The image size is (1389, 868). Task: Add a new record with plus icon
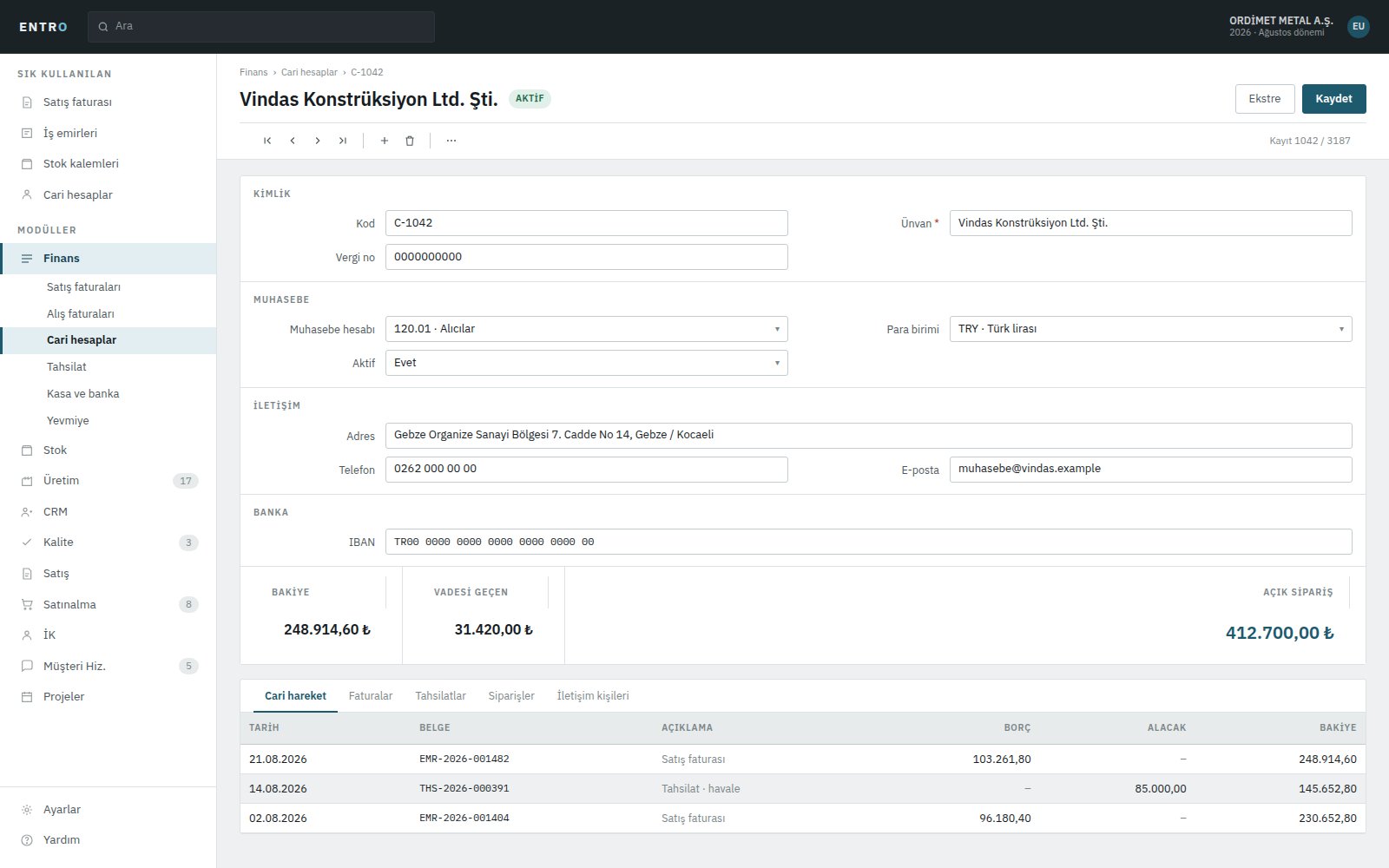point(385,141)
